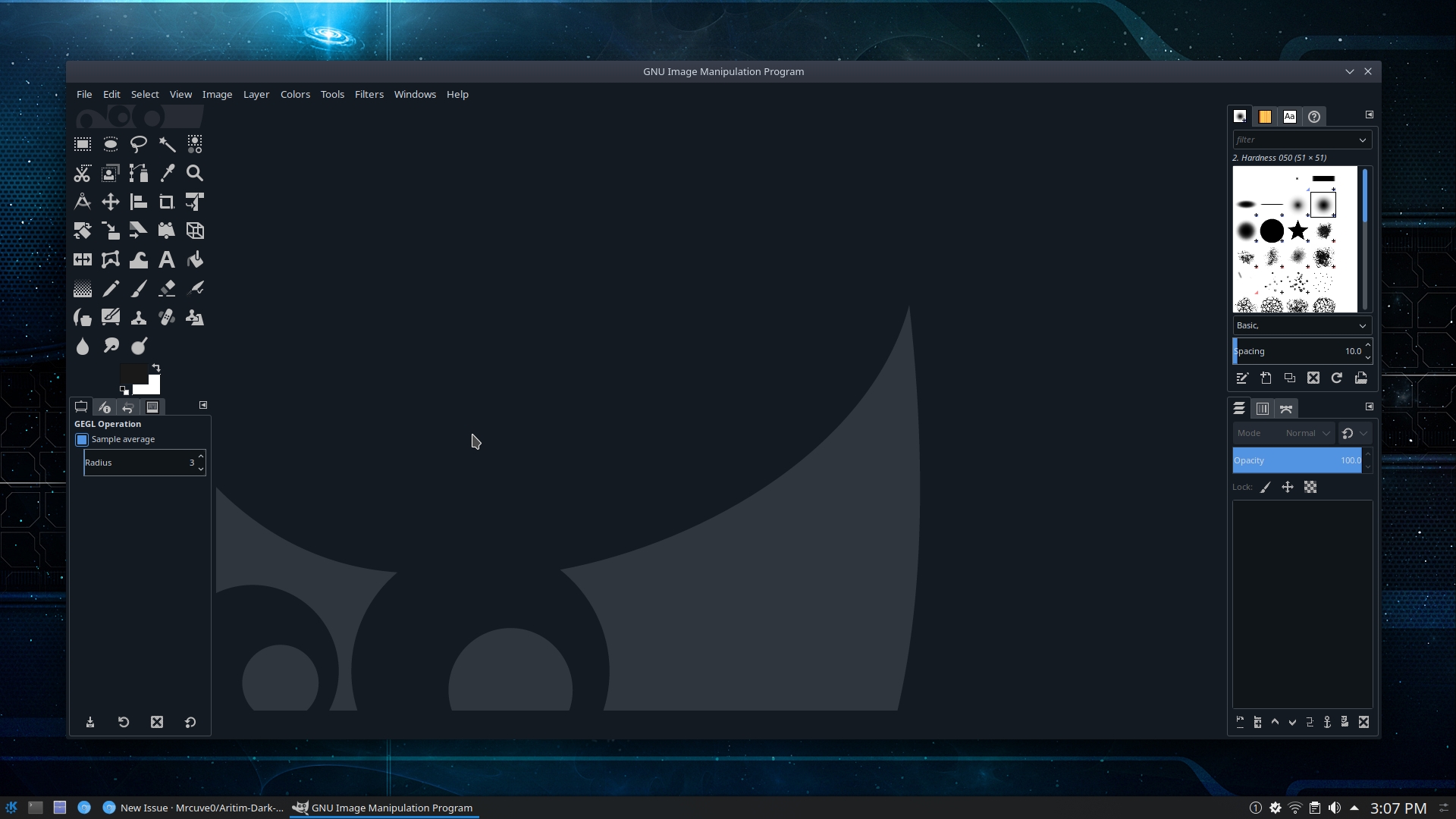This screenshot has height=819, width=1456.
Task: Choose the Free Select lasso tool
Action: pos(139,144)
